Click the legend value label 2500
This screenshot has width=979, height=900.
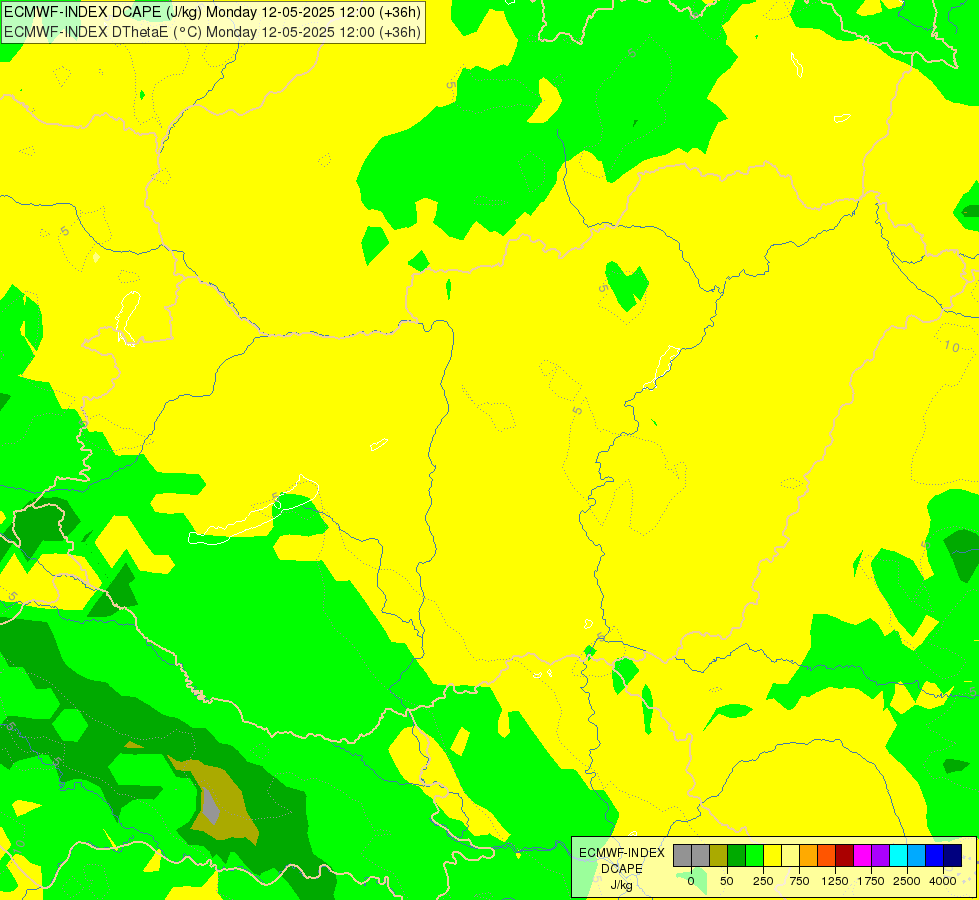907,881
